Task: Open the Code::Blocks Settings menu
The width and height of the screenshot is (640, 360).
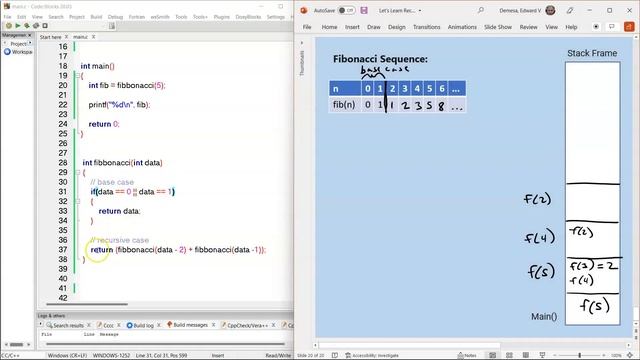Action: (x=276, y=17)
